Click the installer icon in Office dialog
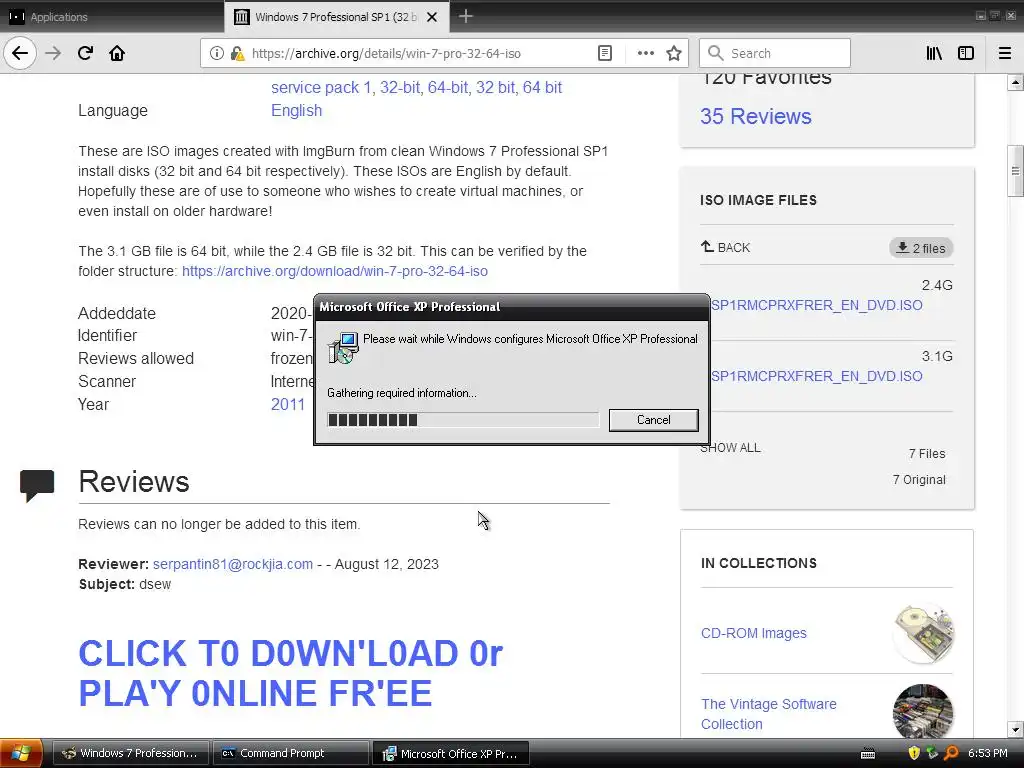This screenshot has height=768, width=1024. 343,348
